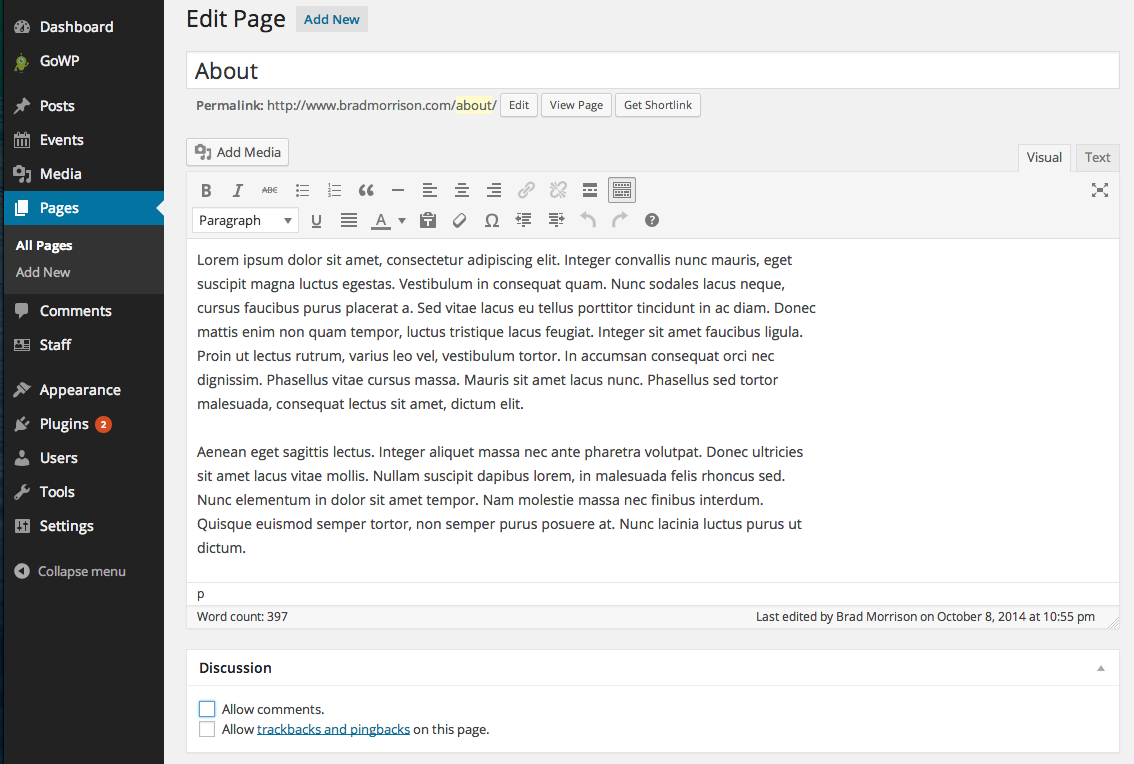Viewport: 1134px width, 764px height.
Task: Check Allow trackbacks and pingbacks option
Action: (x=207, y=729)
